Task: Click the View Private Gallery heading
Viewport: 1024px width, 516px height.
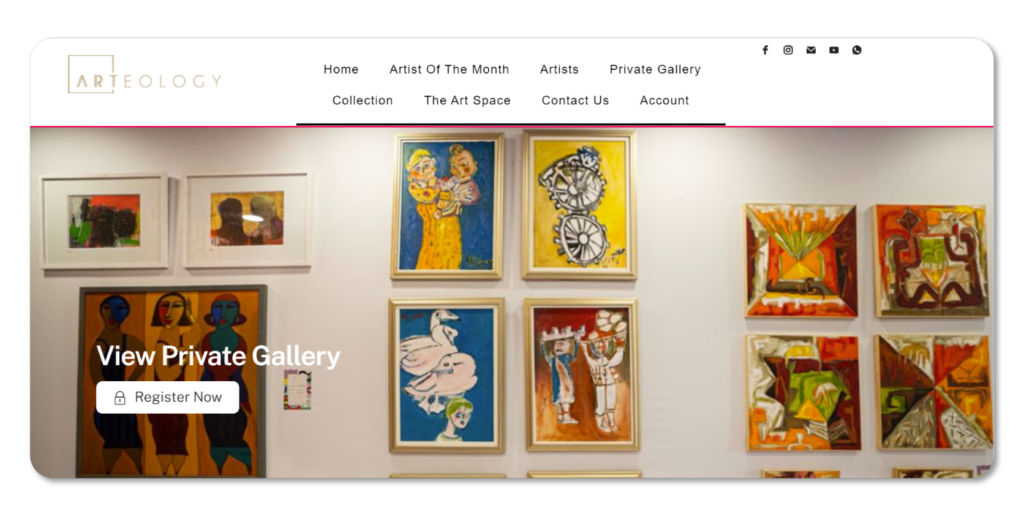Action: pos(218,356)
